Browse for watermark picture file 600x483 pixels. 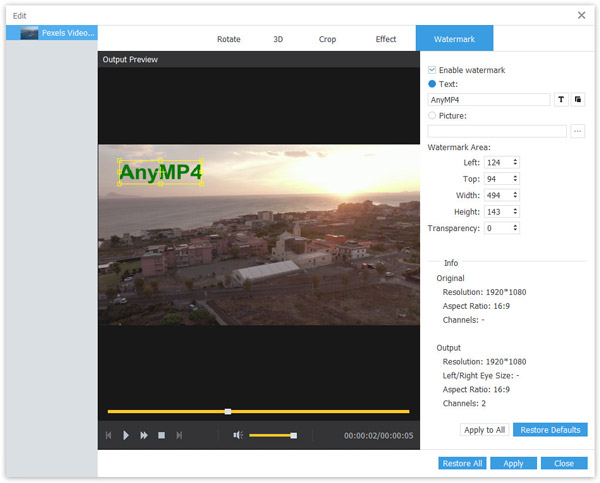[x=577, y=131]
